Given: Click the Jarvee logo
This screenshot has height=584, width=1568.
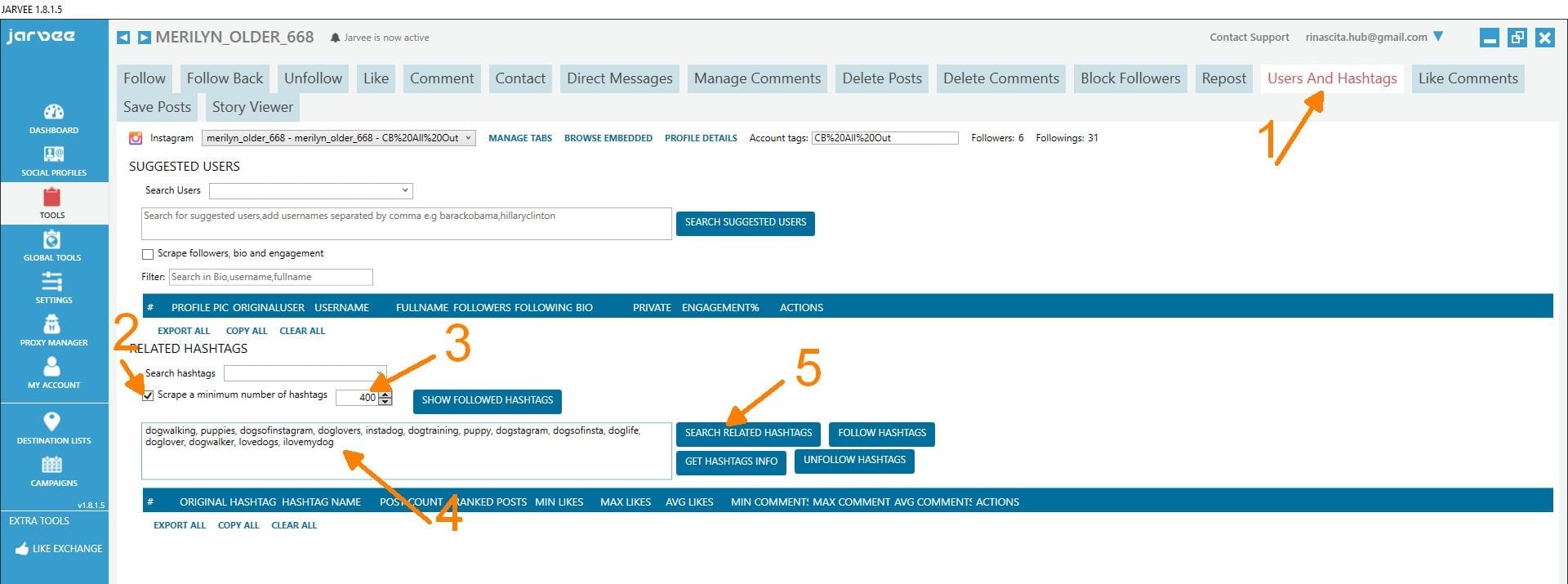Looking at the screenshot, I should coord(41,36).
